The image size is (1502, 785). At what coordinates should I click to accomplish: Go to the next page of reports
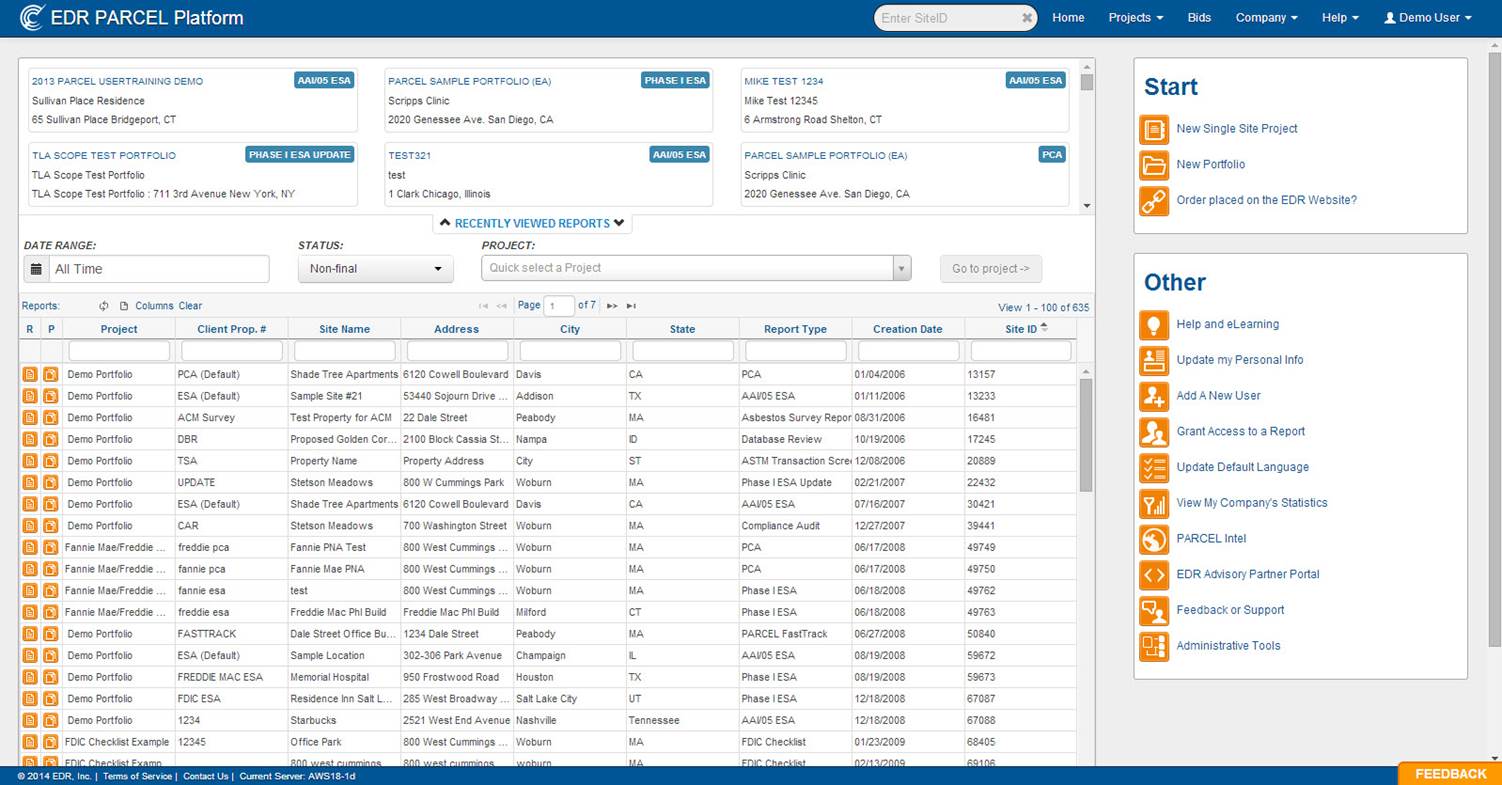(x=612, y=306)
